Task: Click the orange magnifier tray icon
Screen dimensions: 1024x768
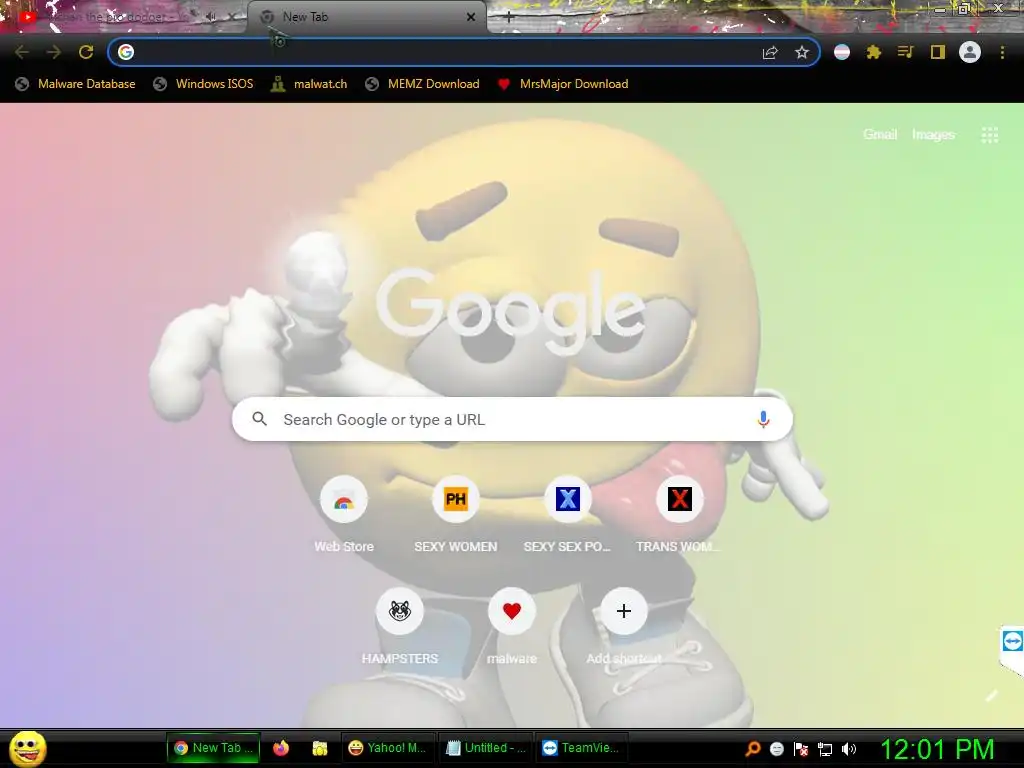Action: pos(753,749)
